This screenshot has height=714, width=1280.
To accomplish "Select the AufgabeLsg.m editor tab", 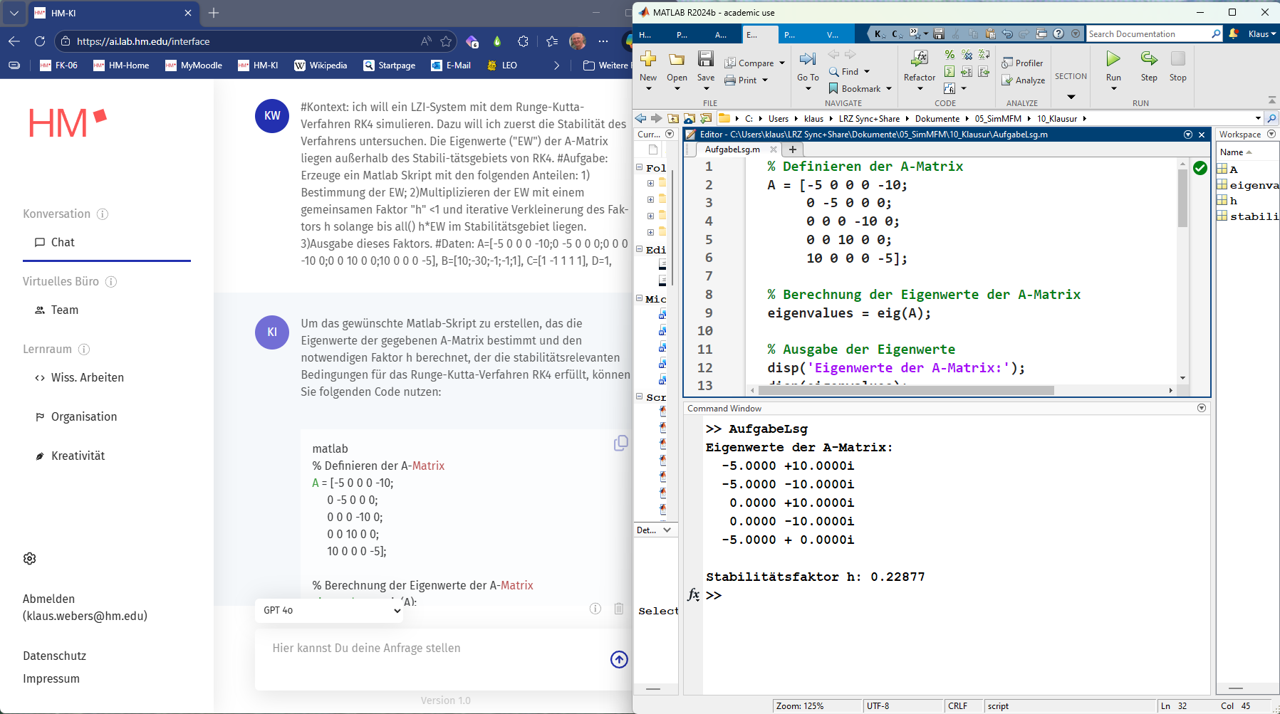I will click(x=732, y=149).
